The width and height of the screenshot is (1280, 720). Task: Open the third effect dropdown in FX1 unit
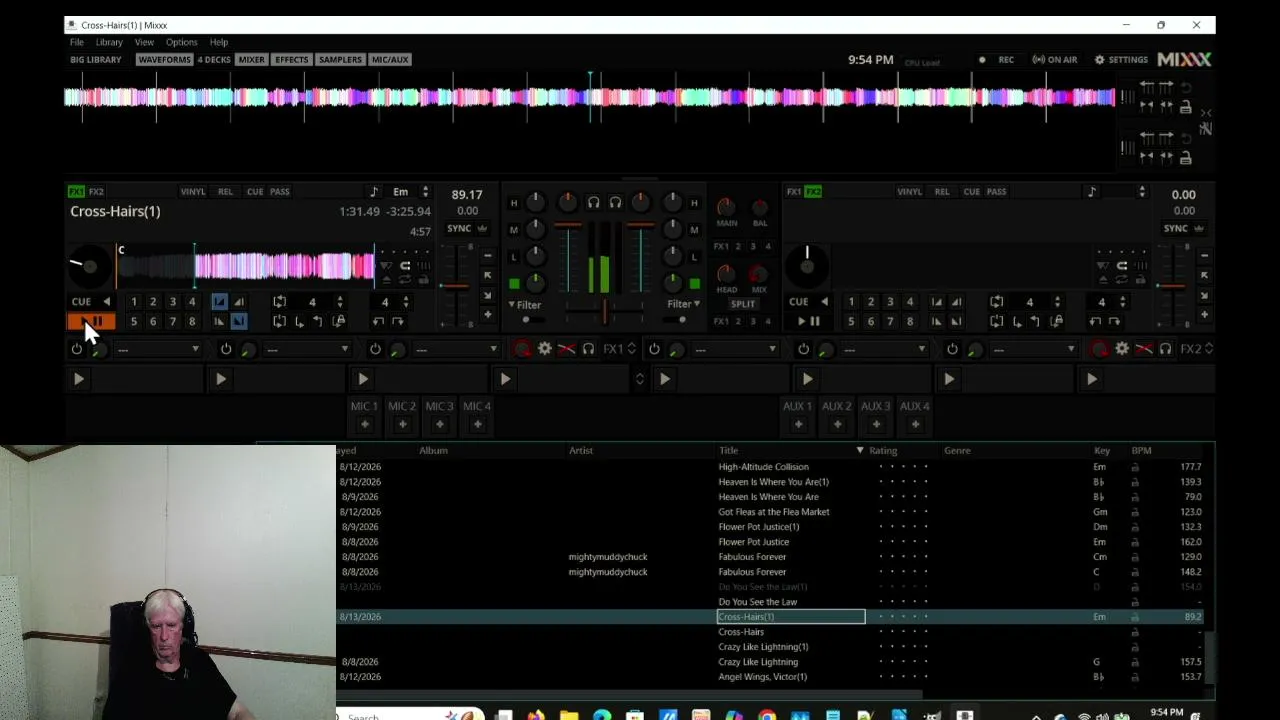(x=457, y=349)
